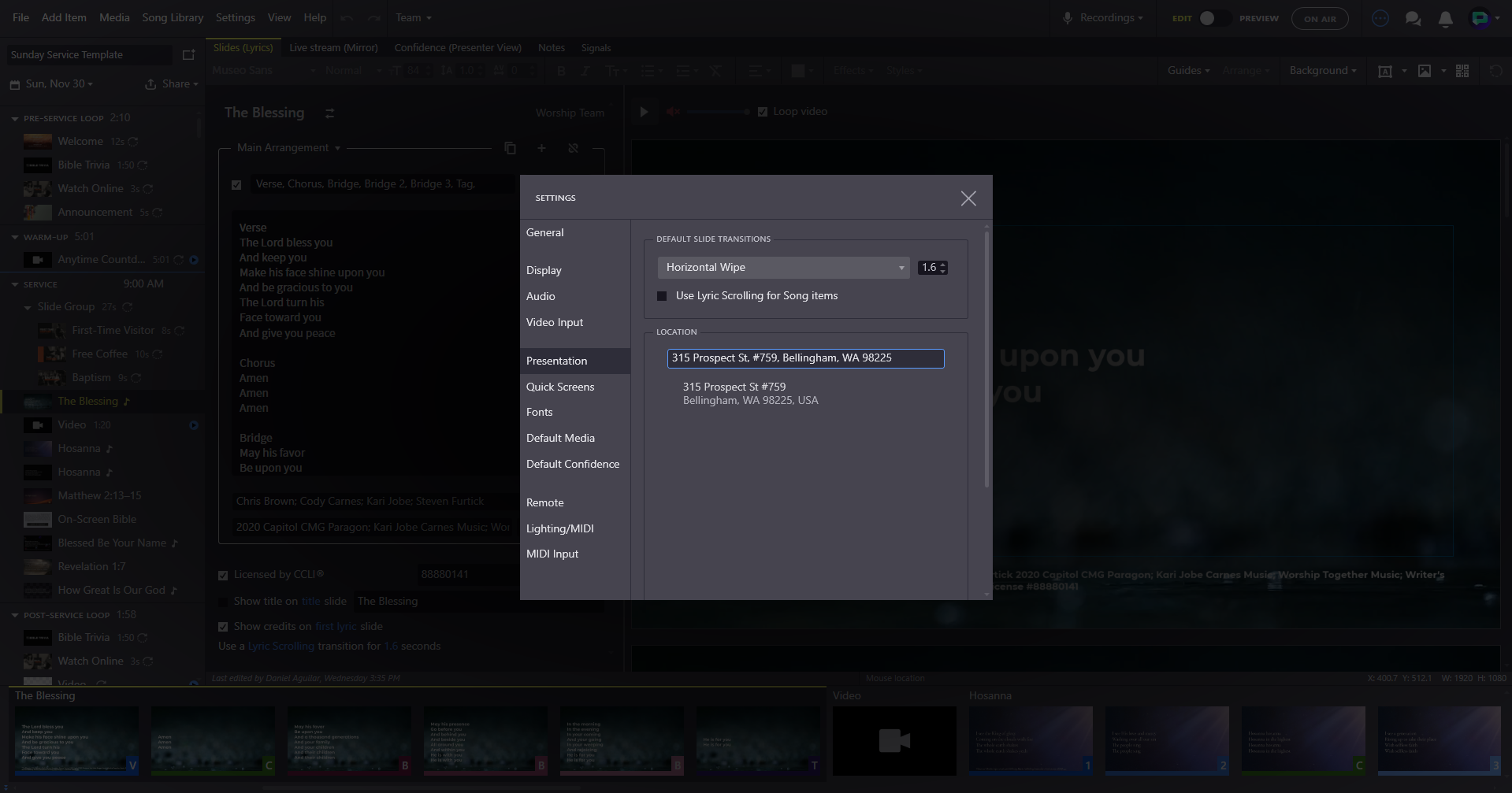Image resolution: width=1512 pixels, height=793 pixels.
Task: Duplicate the Main Arrangement with copy icon
Action: coord(510,148)
